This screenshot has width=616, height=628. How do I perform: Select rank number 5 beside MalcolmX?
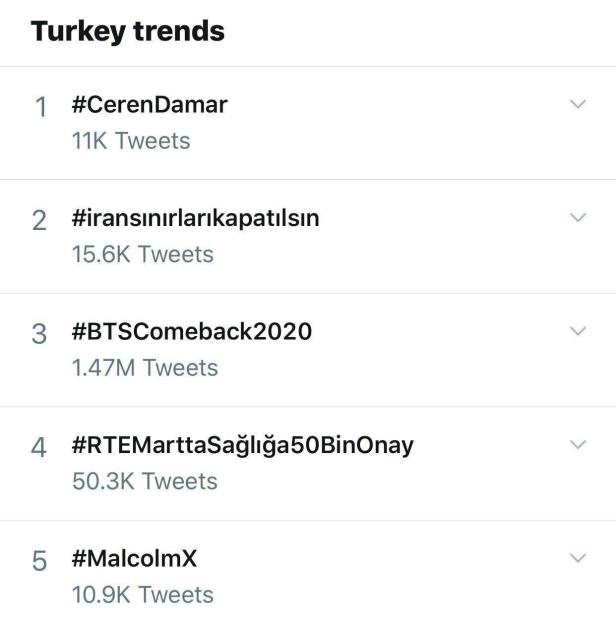tap(40, 561)
